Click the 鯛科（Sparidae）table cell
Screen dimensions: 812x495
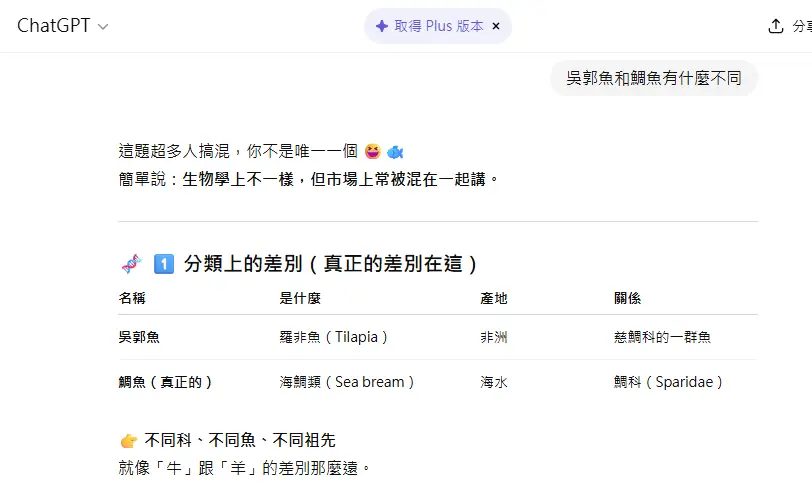point(668,382)
